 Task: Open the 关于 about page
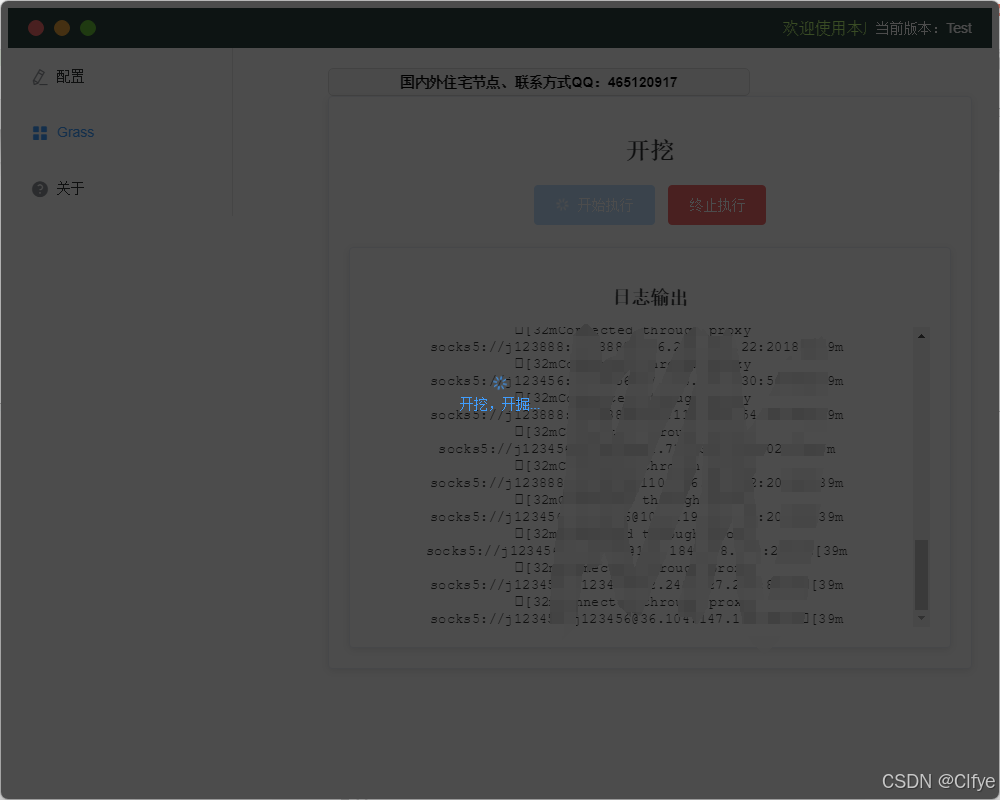58,188
